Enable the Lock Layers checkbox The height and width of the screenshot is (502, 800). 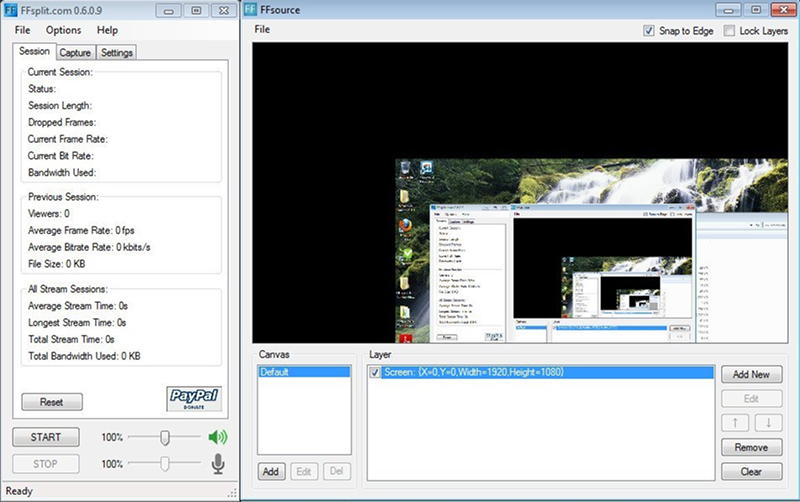[x=730, y=31]
